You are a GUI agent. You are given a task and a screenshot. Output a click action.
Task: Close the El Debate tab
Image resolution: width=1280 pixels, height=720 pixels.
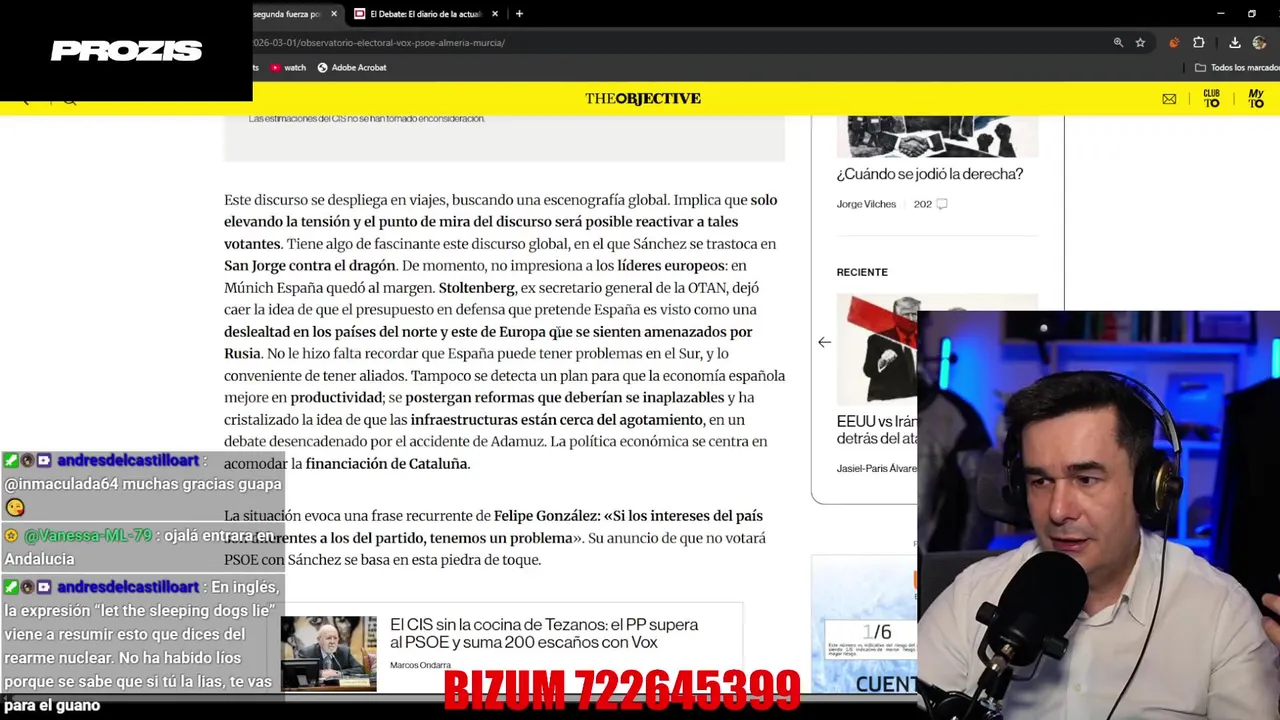point(495,14)
